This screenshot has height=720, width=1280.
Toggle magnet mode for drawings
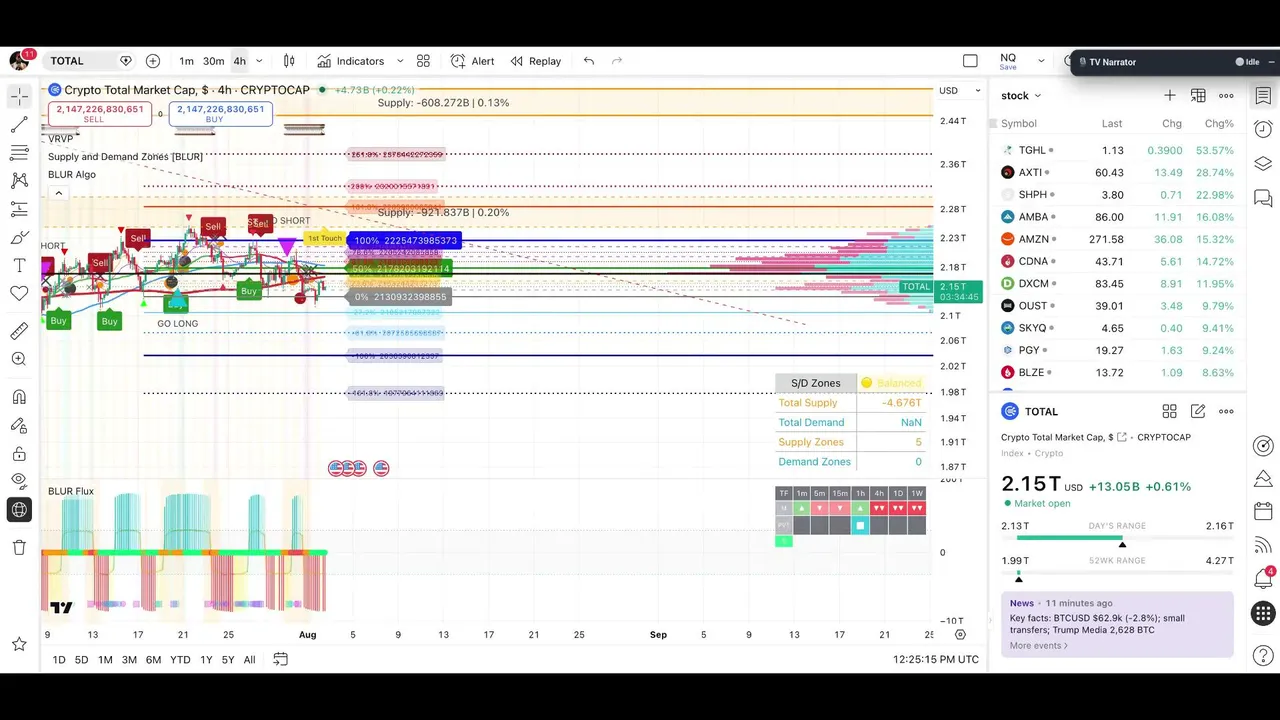[x=19, y=397]
